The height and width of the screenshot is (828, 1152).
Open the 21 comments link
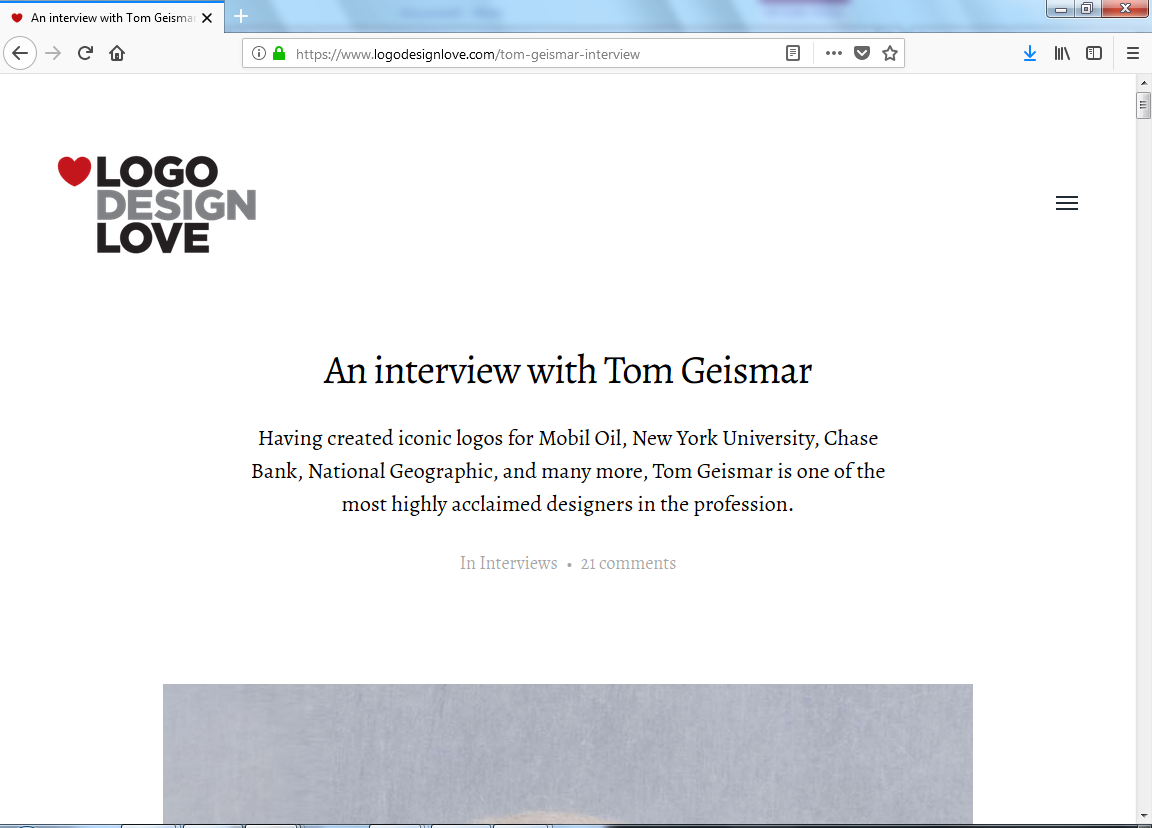pyautogui.click(x=628, y=564)
